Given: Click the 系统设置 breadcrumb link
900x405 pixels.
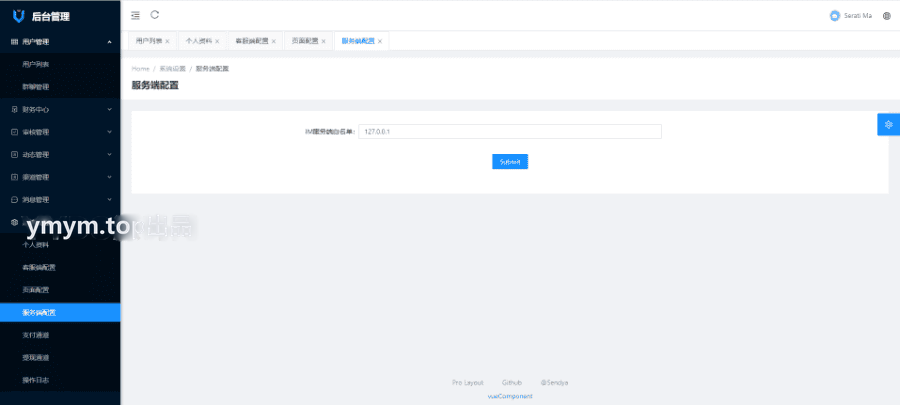Looking at the screenshot, I should click(172, 69).
